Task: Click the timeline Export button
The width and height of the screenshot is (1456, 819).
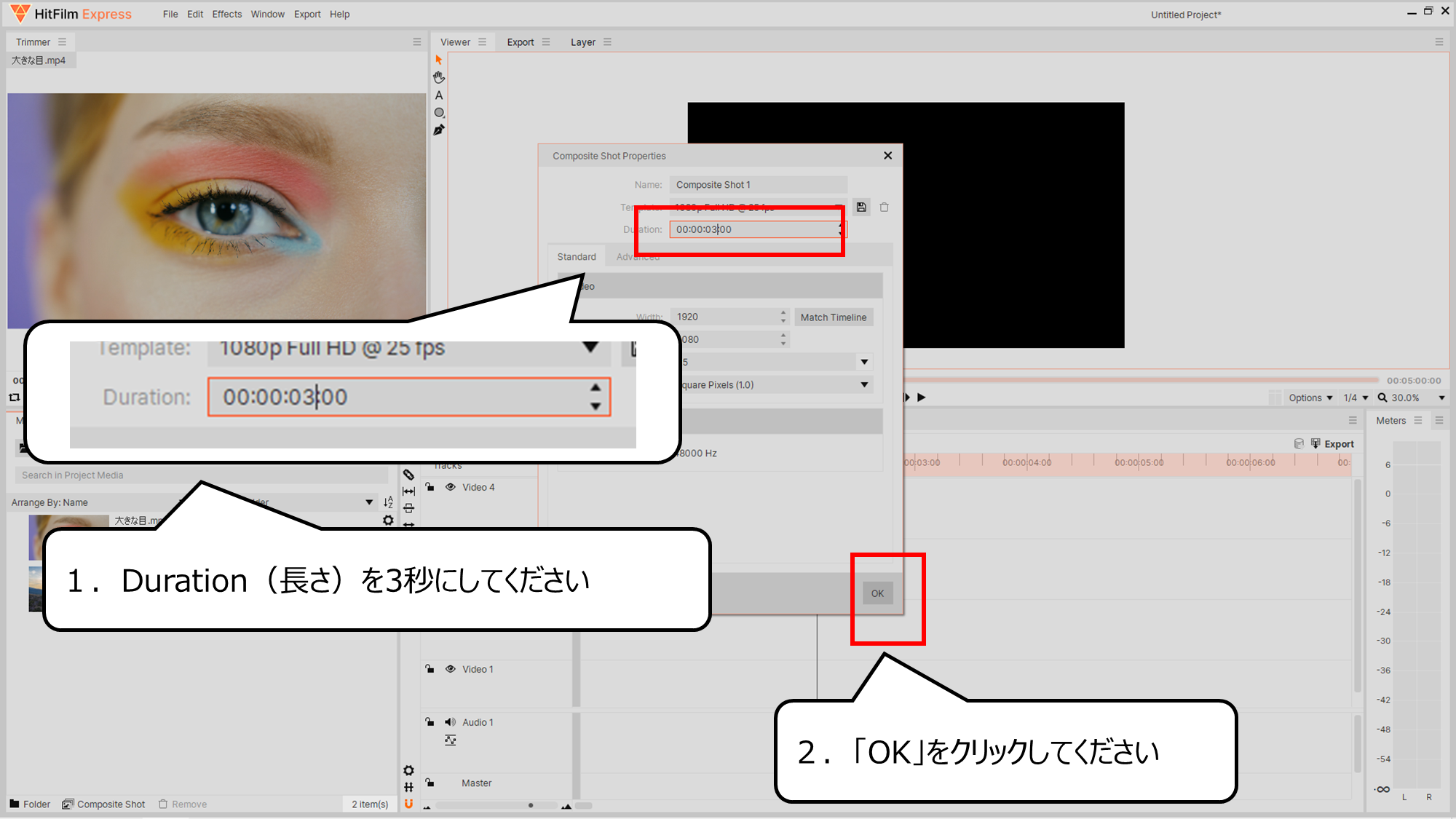Action: 1332,443
